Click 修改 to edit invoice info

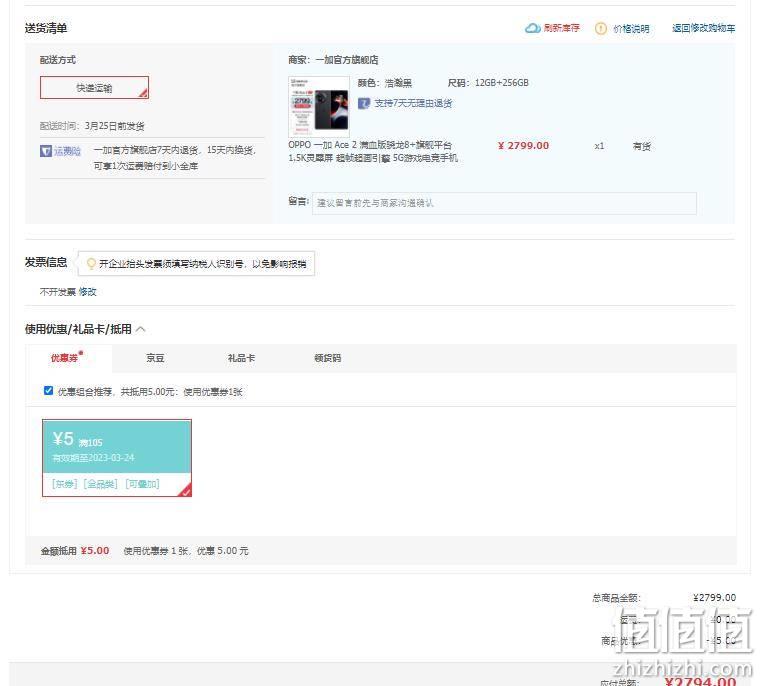tap(87, 292)
